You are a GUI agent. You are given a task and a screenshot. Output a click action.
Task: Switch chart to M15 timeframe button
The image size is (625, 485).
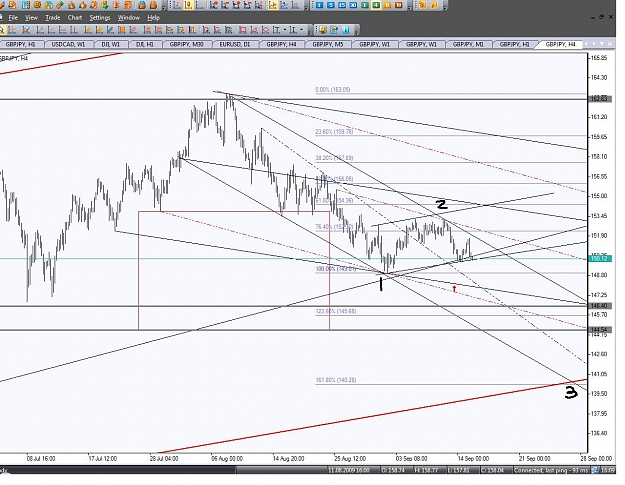click(x=342, y=5)
